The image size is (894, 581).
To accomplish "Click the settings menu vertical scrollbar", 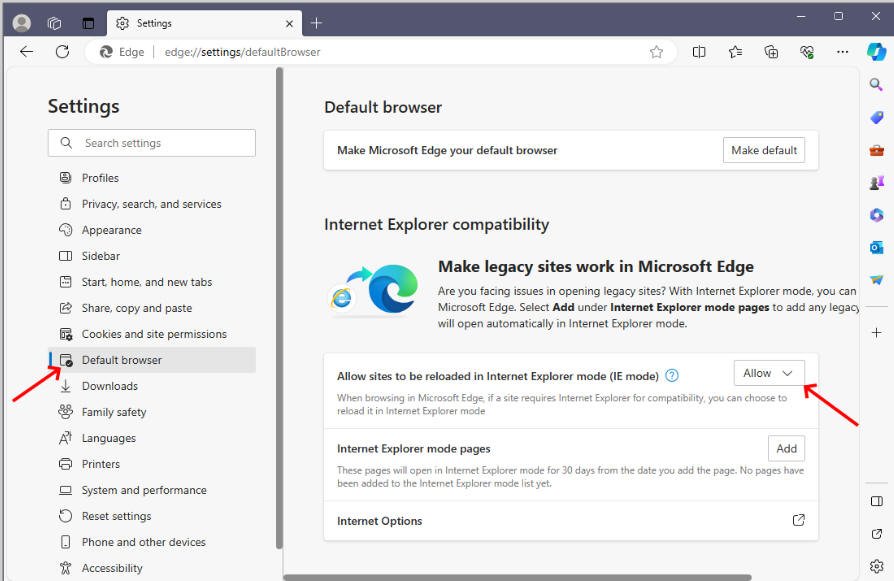I will pos(279,308).
